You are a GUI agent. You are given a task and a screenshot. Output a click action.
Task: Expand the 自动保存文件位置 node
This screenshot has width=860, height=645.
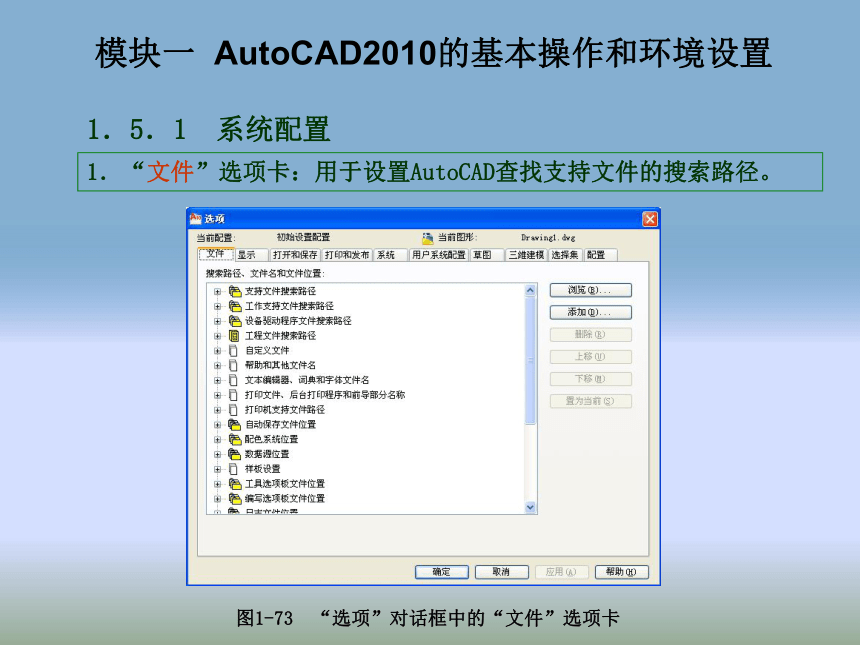tap(218, 425)
